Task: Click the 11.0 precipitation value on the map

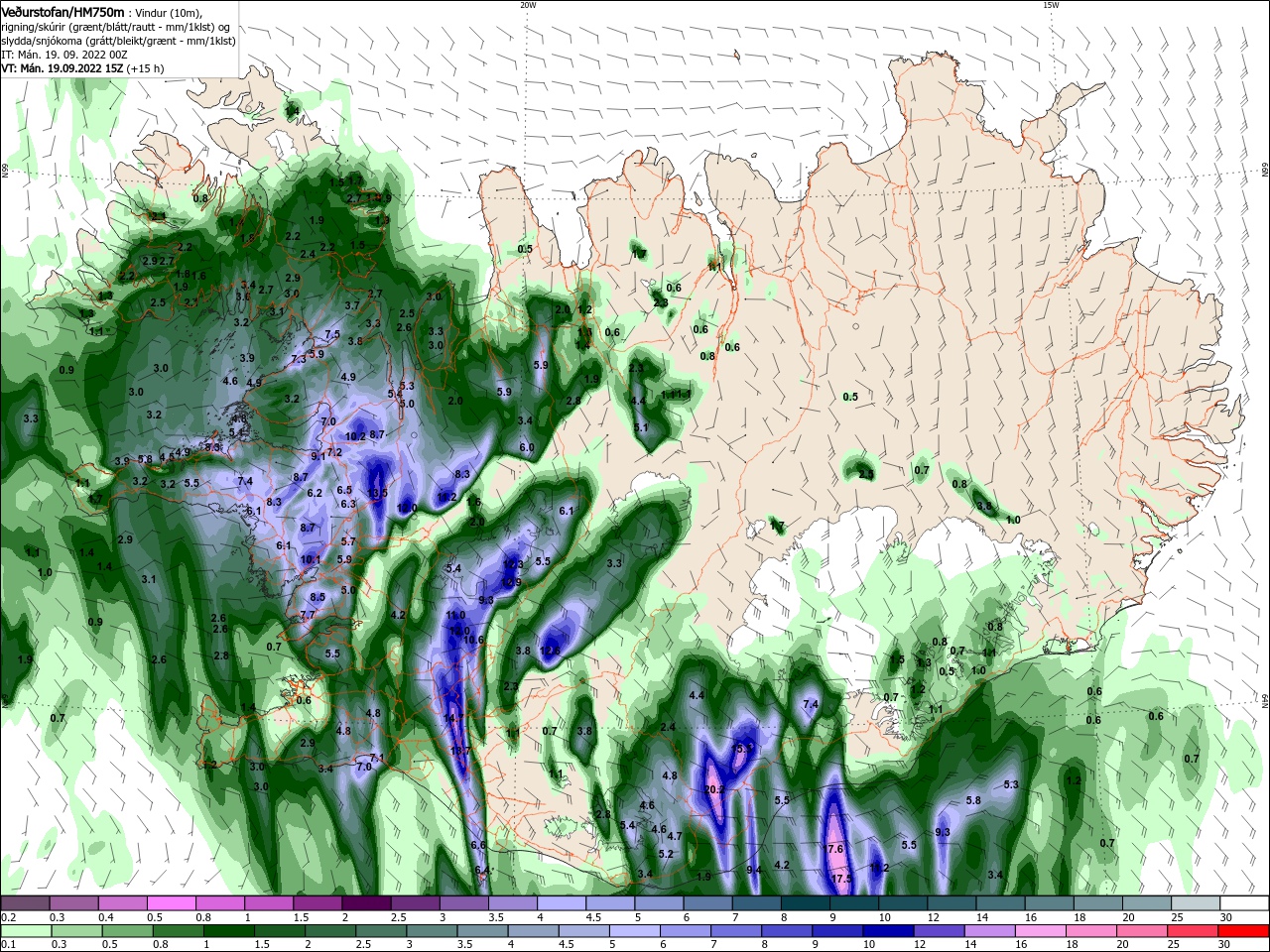Action: point(455,616)
